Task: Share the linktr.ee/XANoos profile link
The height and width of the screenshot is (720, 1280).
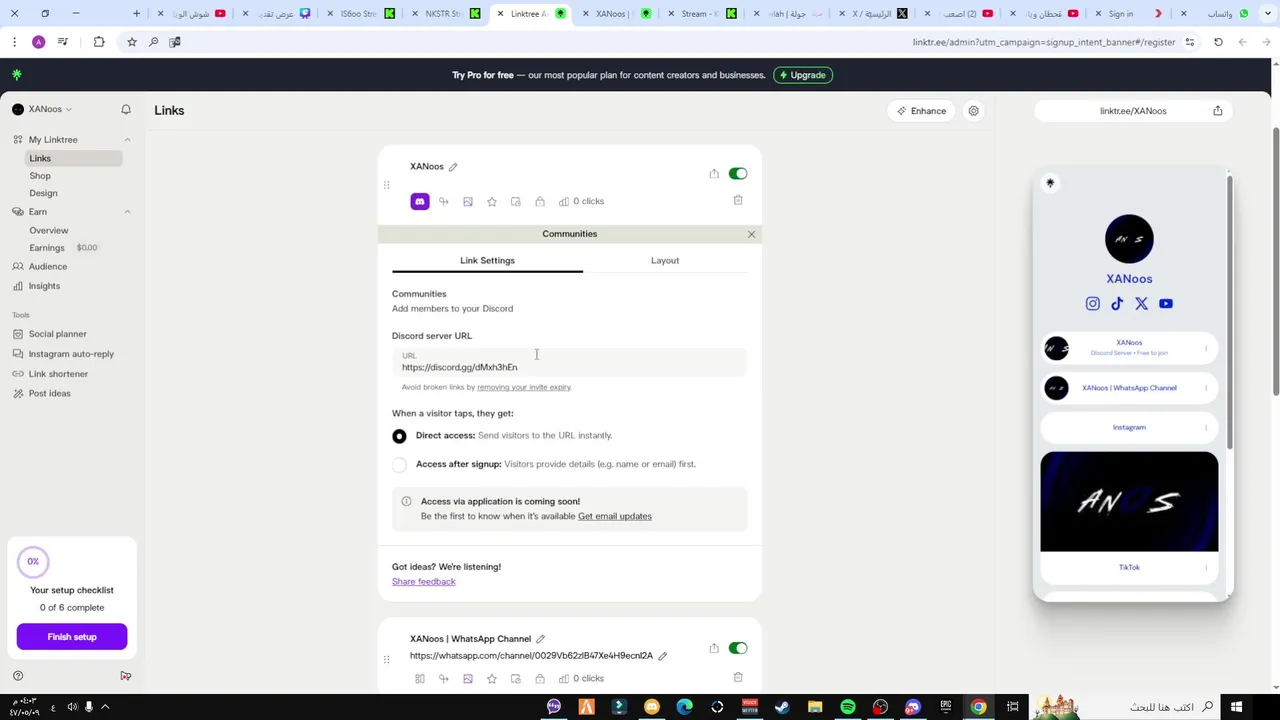Action: click(x=1217, y=111)
